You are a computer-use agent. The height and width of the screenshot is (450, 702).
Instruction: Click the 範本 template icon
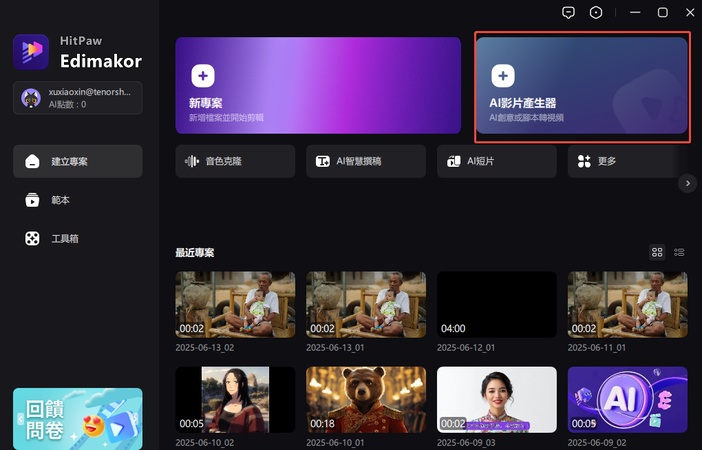[x=32, y=200]
